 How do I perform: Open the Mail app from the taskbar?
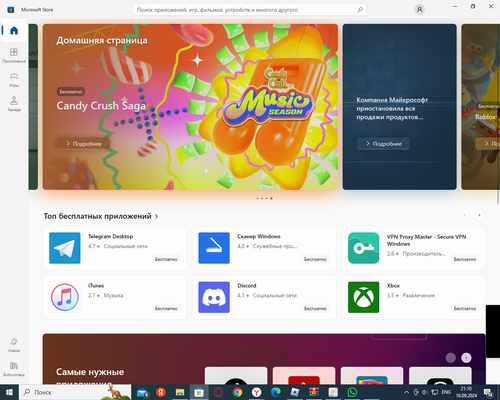tap(143, 393)
